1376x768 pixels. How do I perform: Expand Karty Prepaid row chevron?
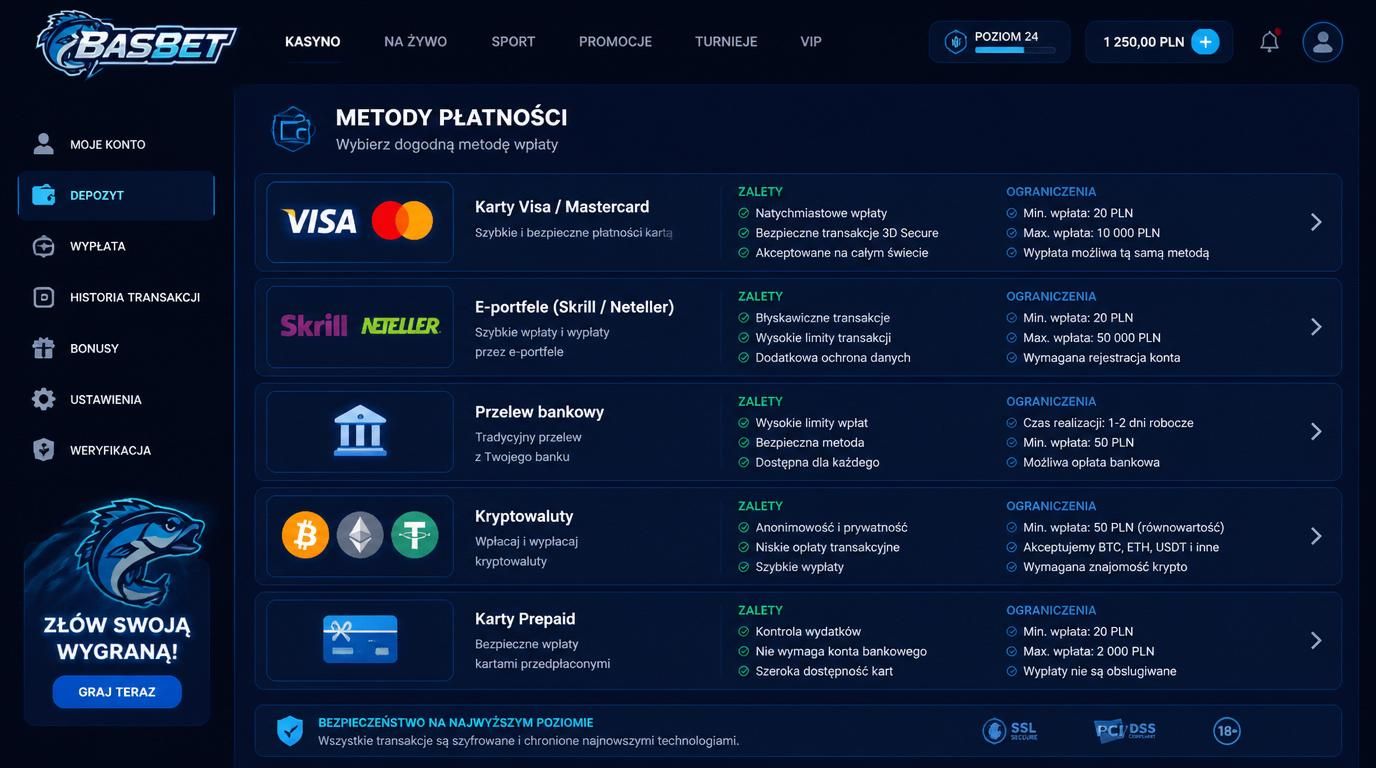[x=1316, y=640]
